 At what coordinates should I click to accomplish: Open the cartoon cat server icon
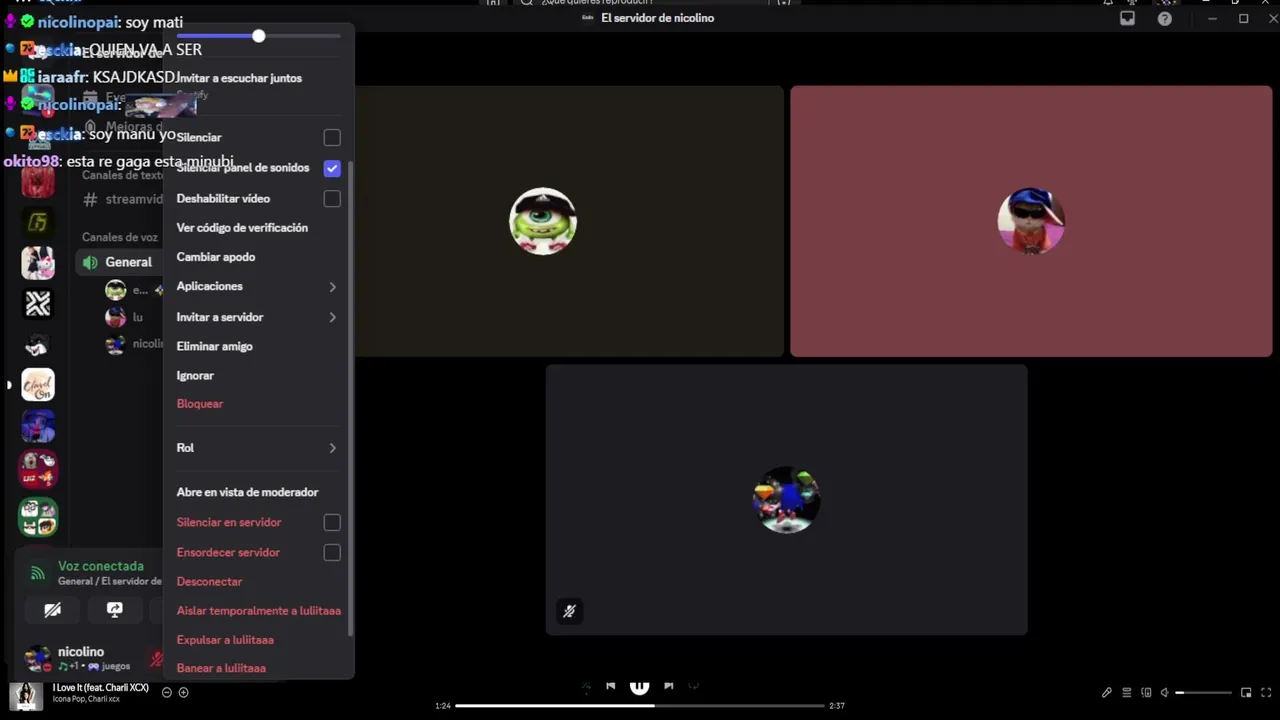coord(38,344)
